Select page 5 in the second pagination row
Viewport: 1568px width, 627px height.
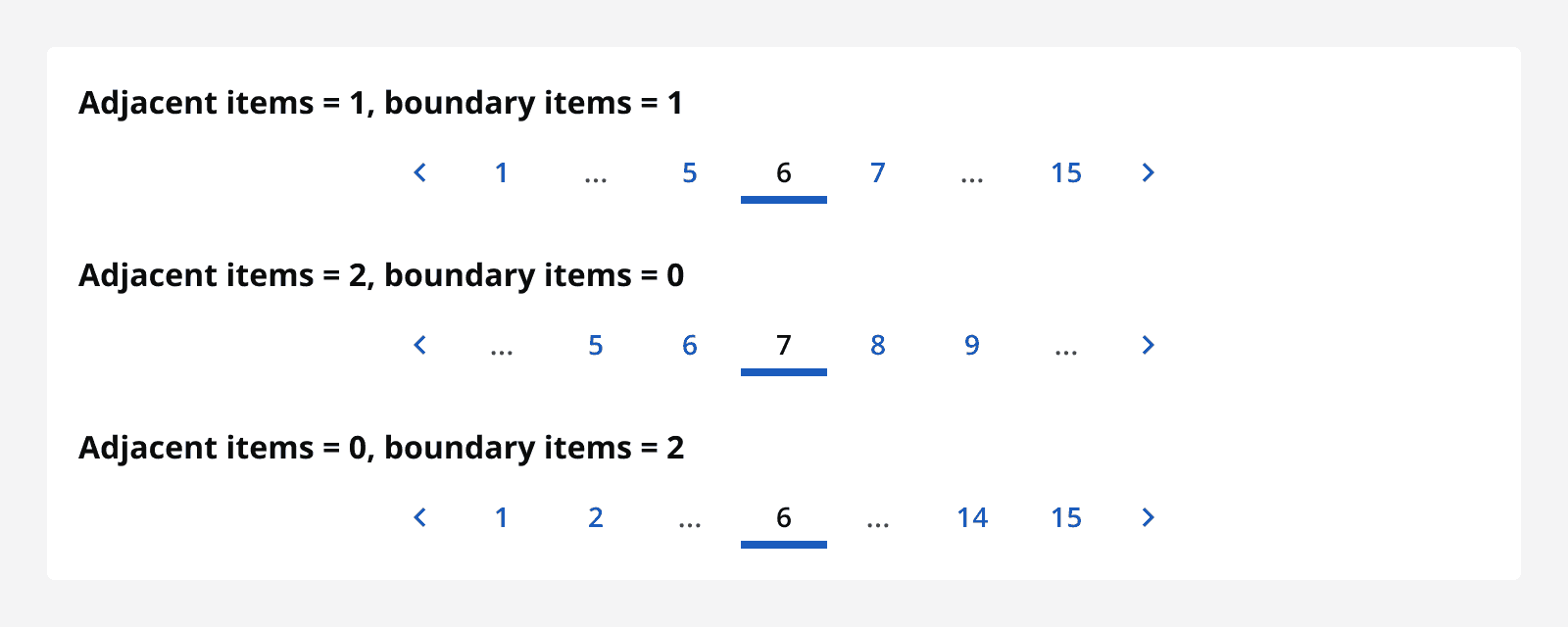[x=596, y=345]
